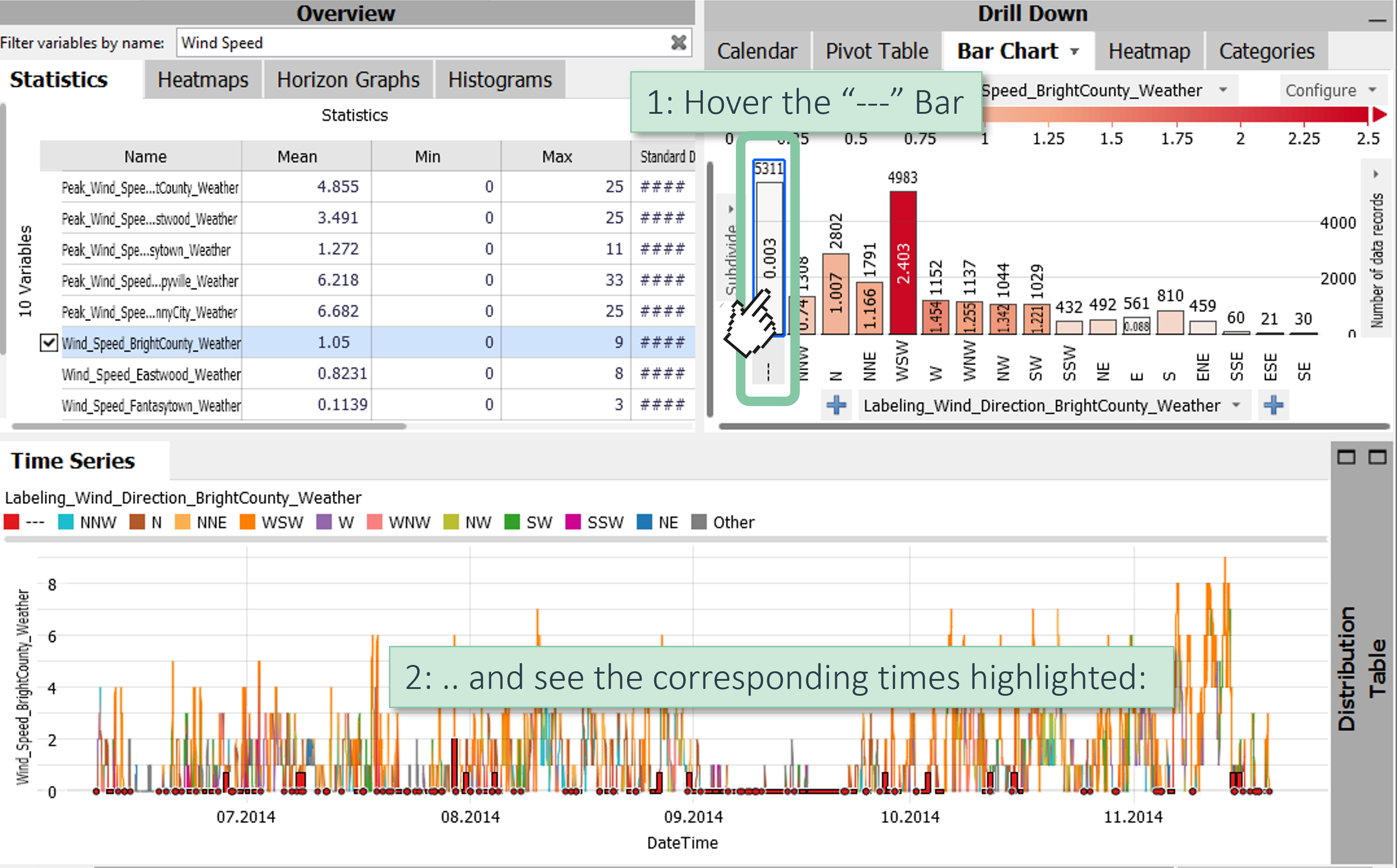Expand the Subdivide panel arrow
Image resolution: width=1397 pixels, height=868 pixels.
(x=730, y=209)
